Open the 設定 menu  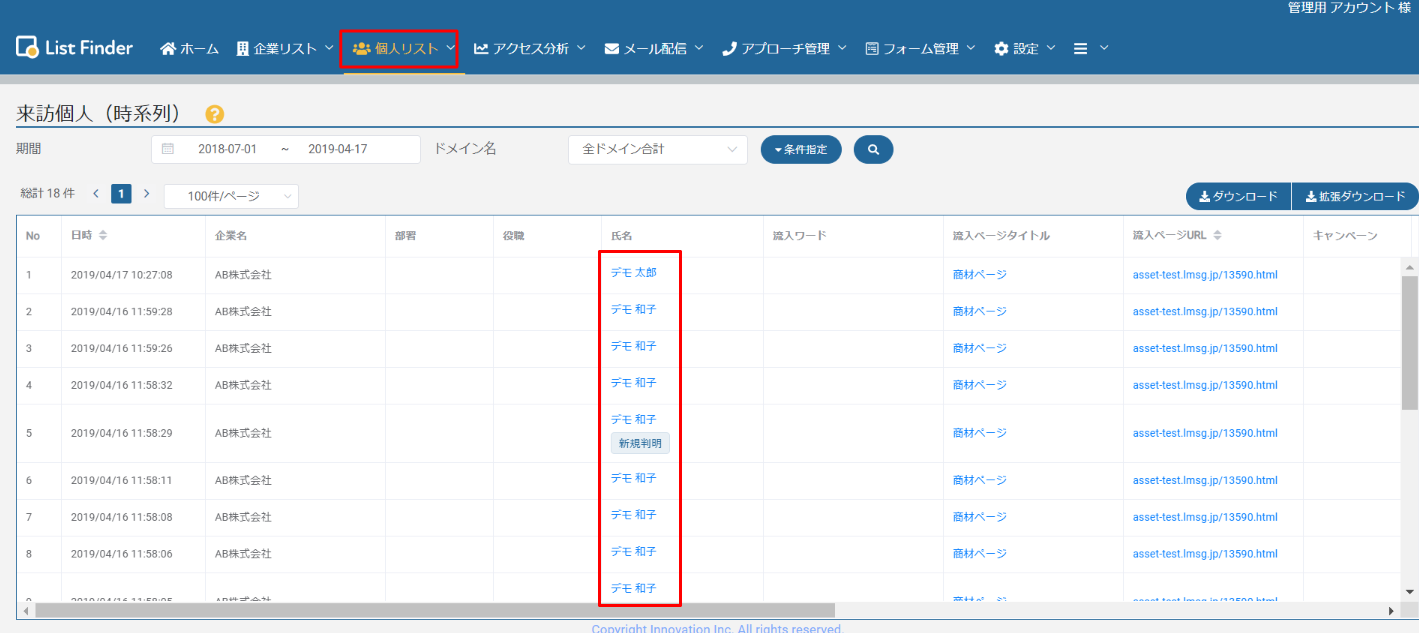pyautogui.click(x=1024, y=48)
